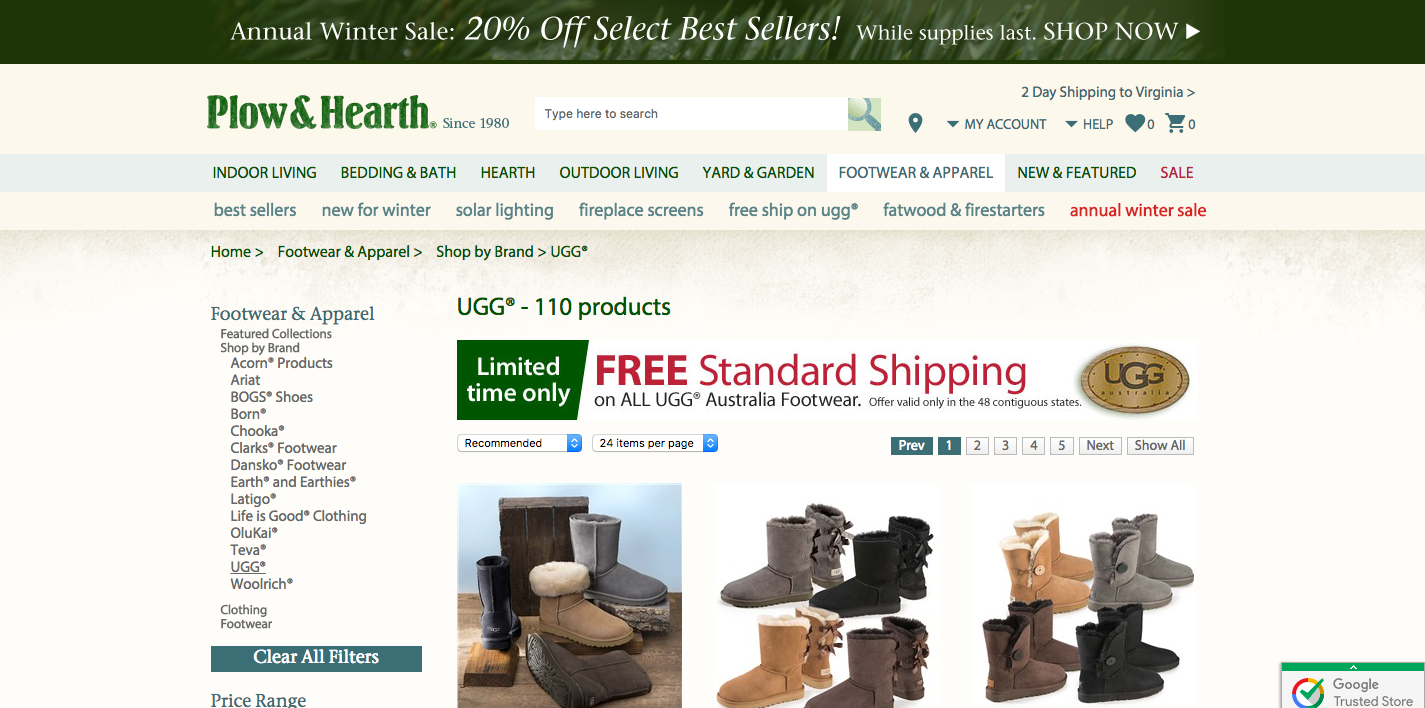Open the Recommended sort dropdown
This screenshot has width=1425, height=708.
point(520,443)
